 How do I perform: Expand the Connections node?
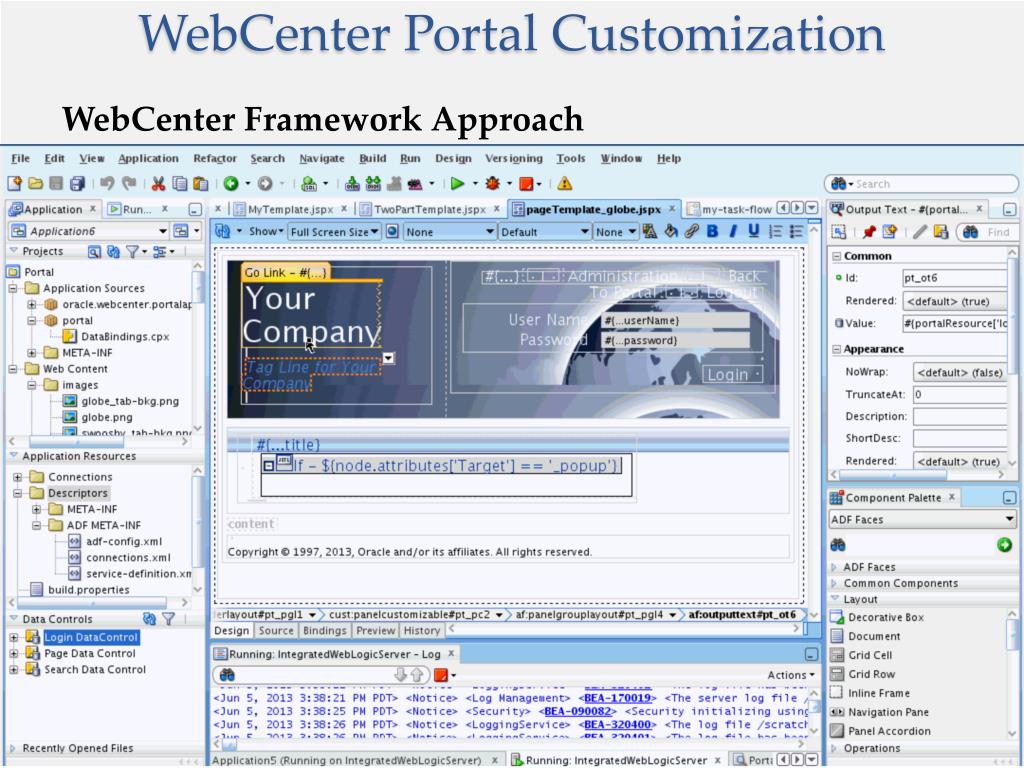click(x=18, y=477)
